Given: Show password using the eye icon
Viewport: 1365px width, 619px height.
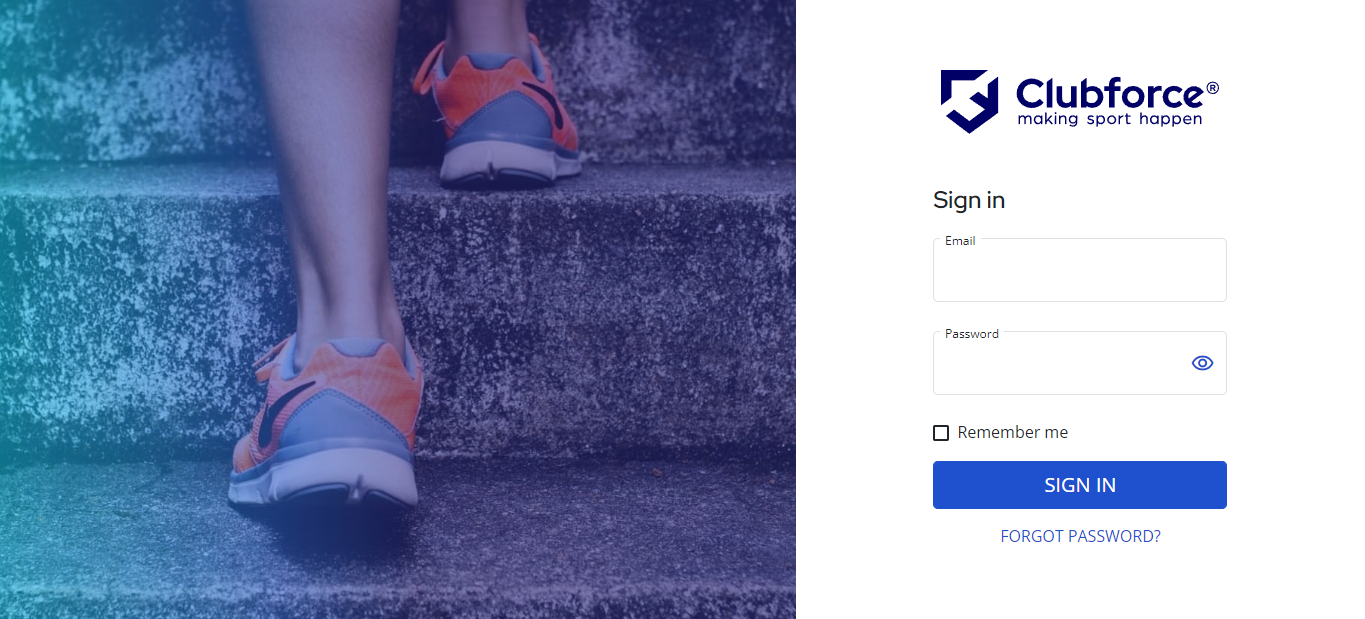Looking at the screenshot, I should tap(1202, 363).
